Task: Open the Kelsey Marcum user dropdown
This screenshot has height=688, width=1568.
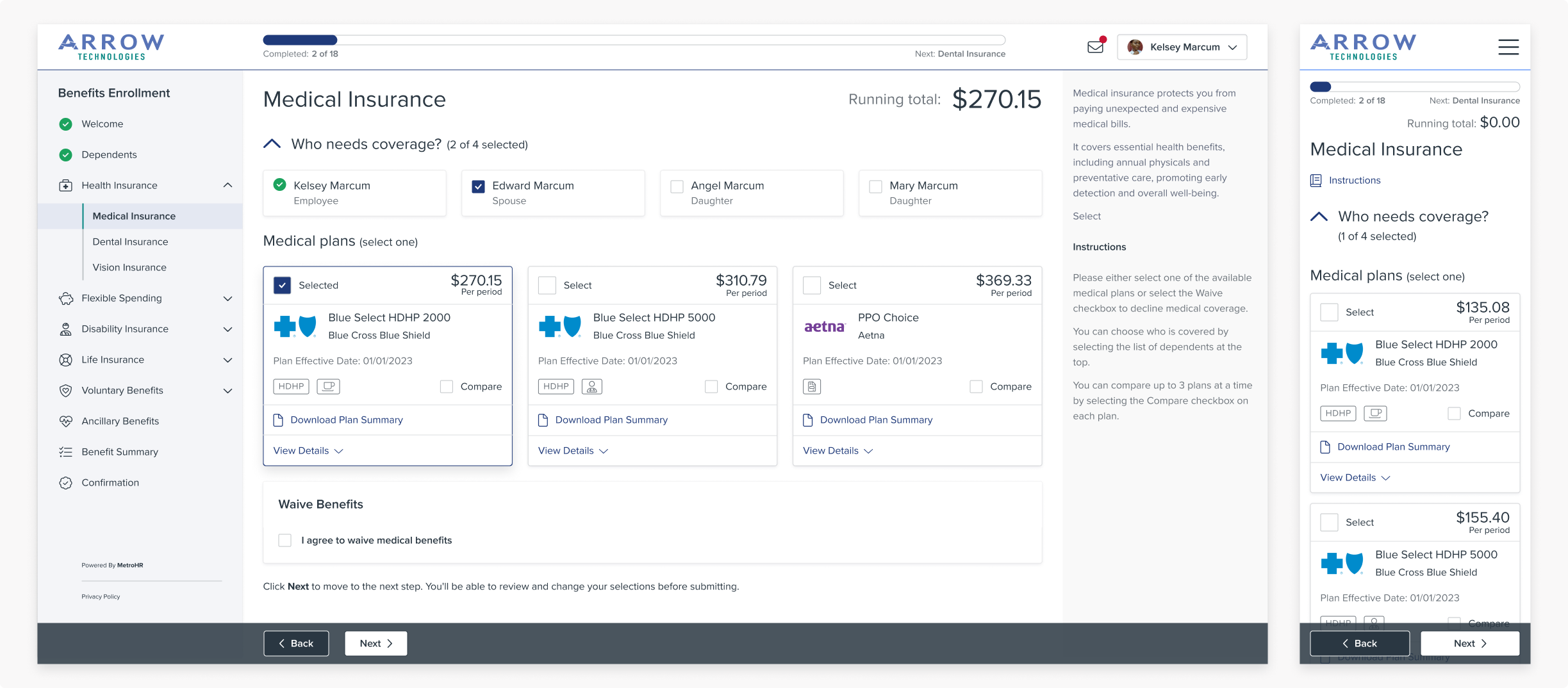Action: pyautogui.click(x=1182, y=47)
